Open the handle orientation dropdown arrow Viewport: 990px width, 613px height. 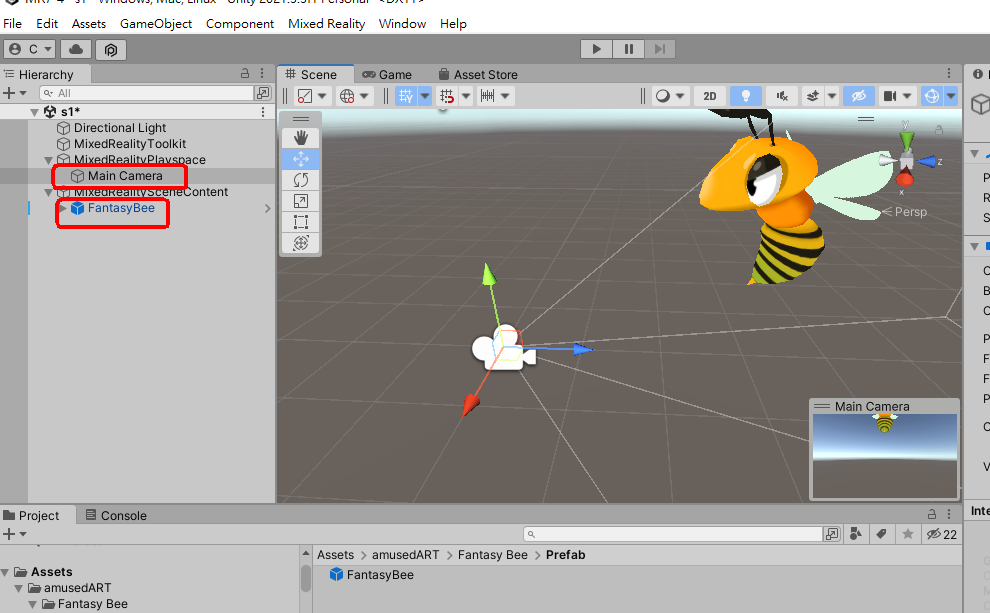coord(364,96)
